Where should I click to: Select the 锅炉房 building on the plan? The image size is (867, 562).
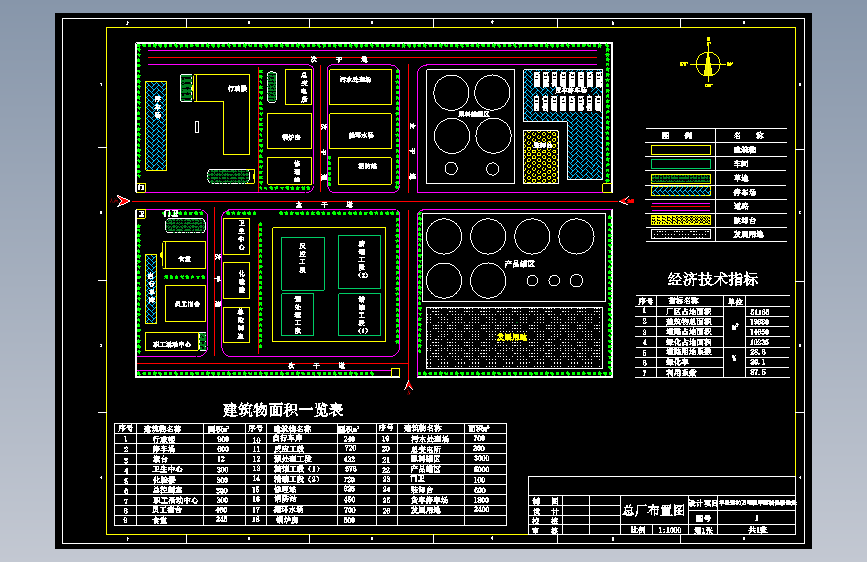click(289, 131)
